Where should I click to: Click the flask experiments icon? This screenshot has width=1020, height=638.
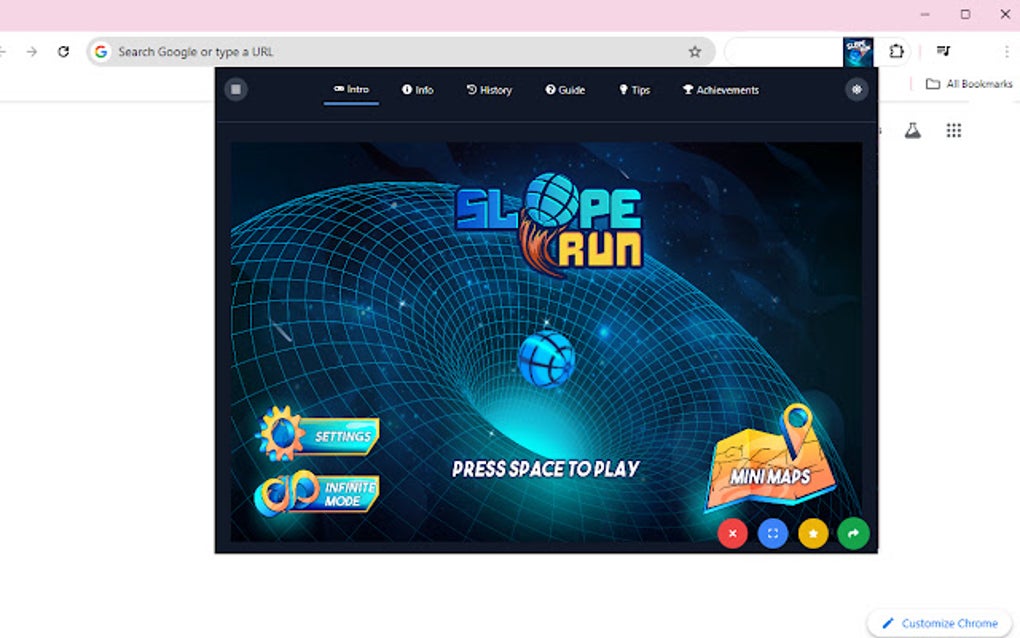point(912,130)
